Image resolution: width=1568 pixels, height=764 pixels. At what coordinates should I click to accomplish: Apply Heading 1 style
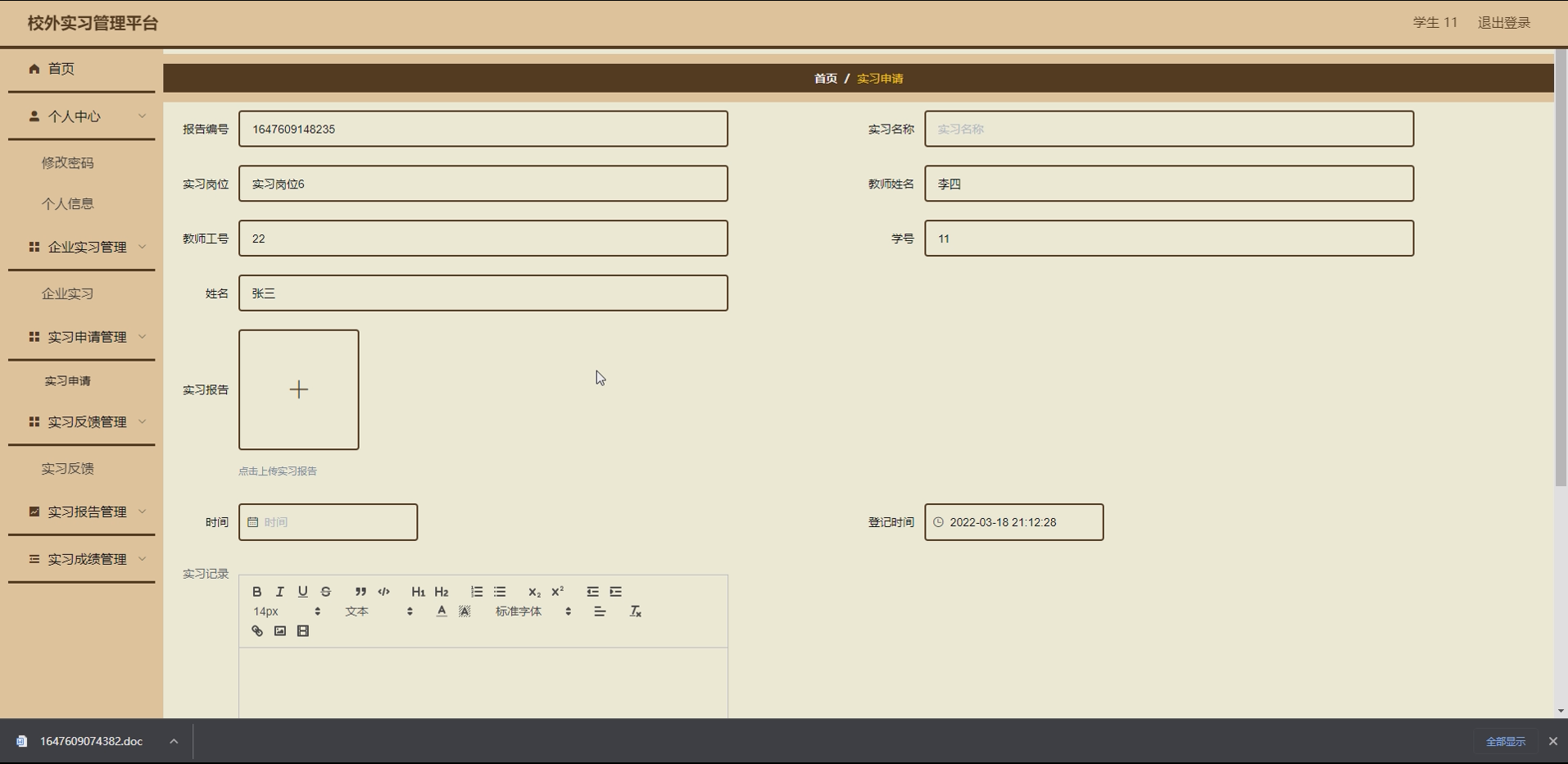tap(418, 592)
